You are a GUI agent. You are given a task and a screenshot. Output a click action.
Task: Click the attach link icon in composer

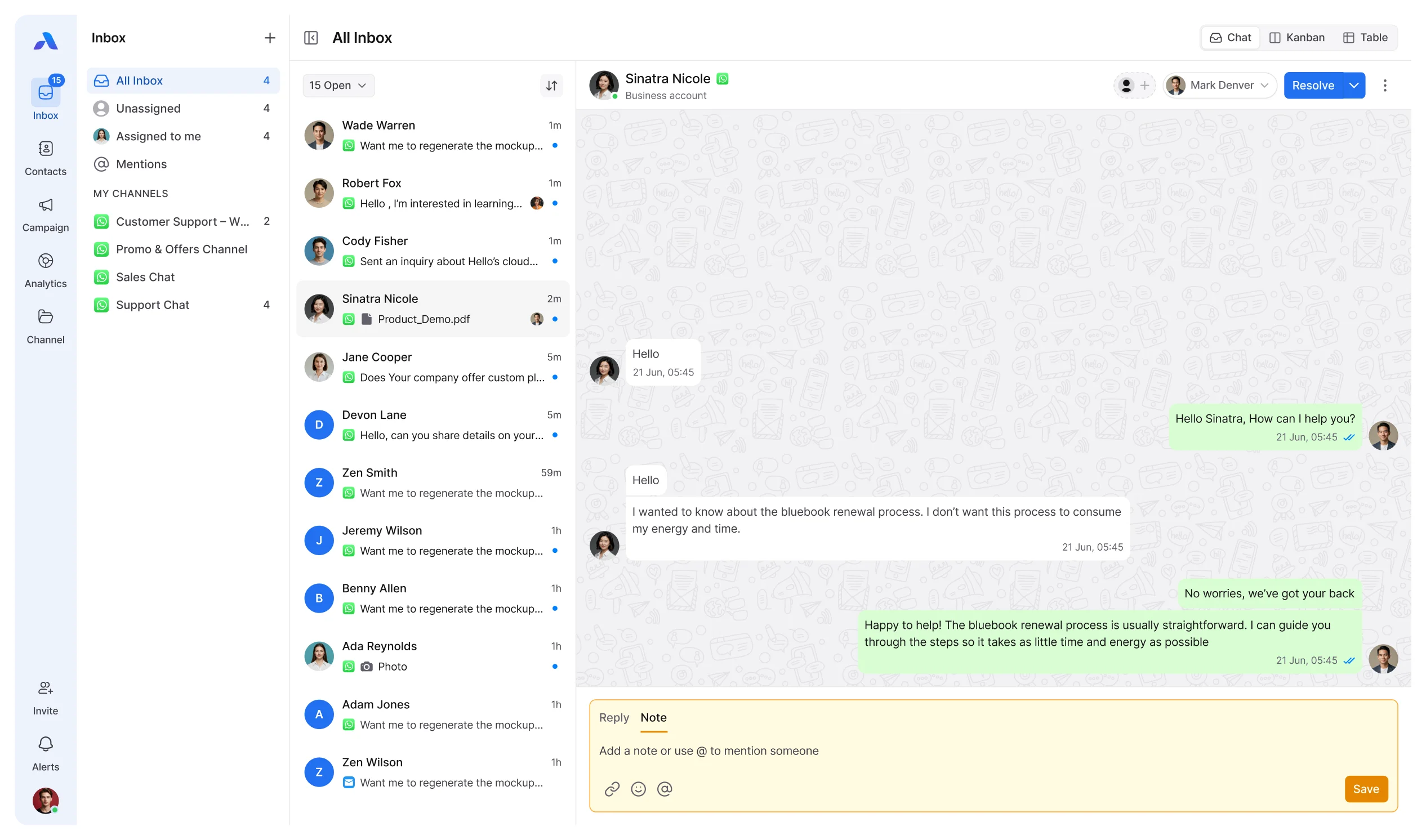pos(612,789)
